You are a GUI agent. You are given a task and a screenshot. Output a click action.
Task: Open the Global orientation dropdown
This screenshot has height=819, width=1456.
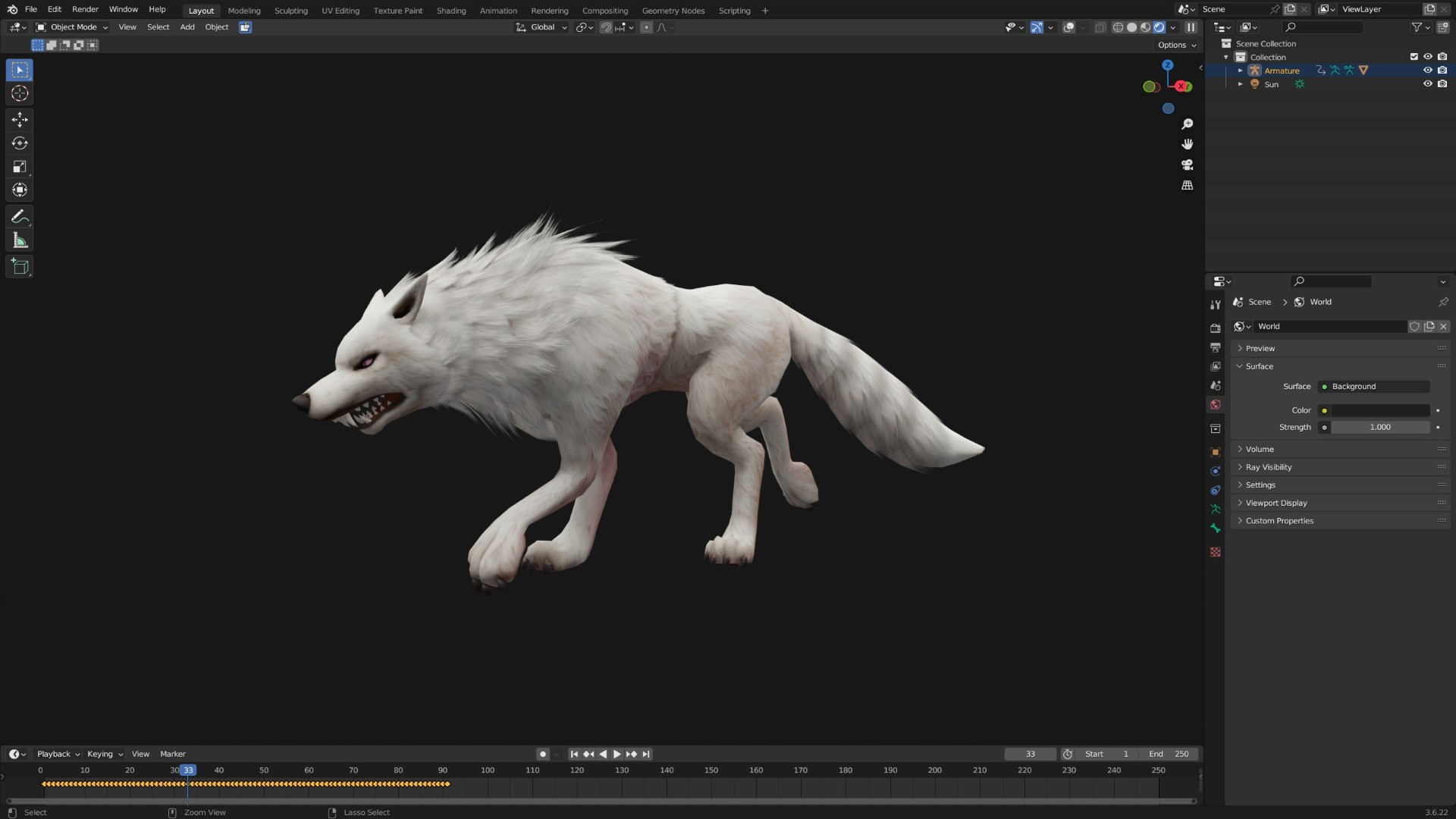[541, 27]
